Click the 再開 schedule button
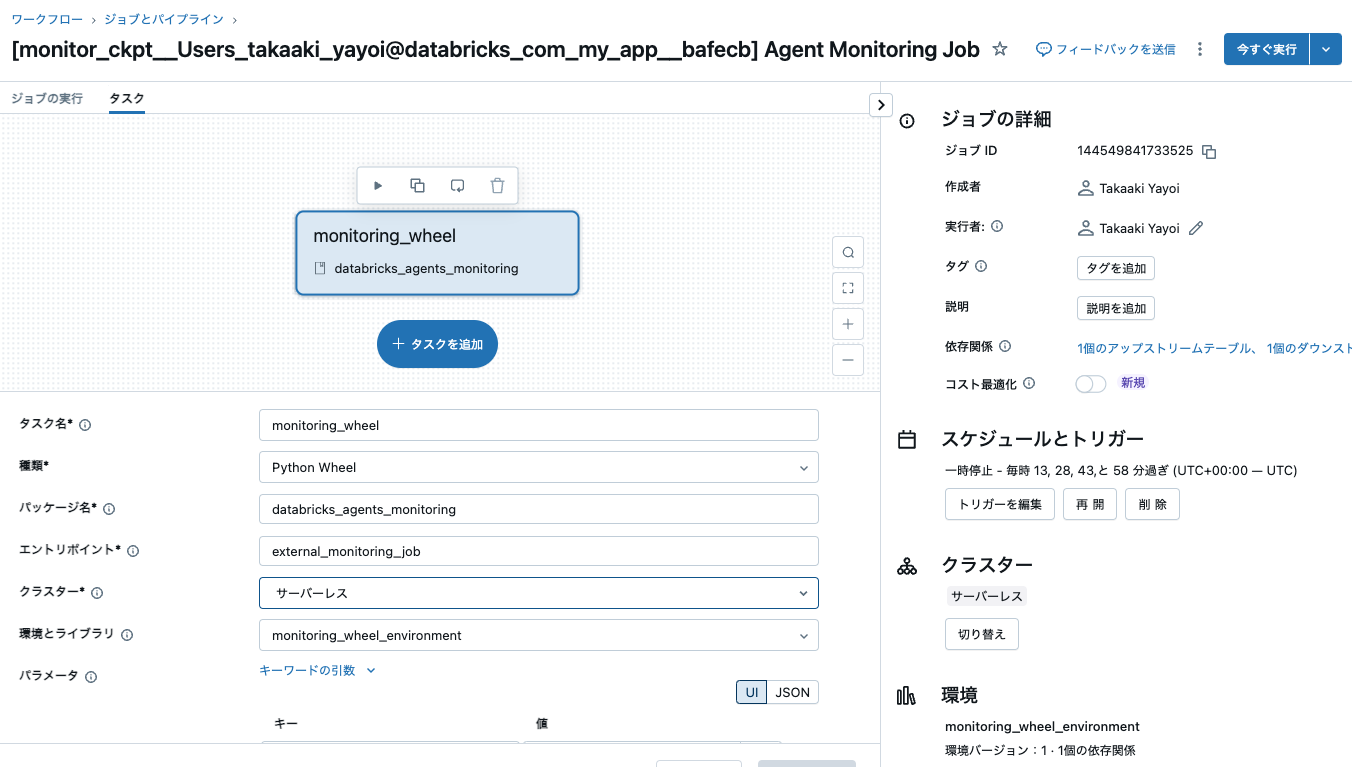Screen dimensions: 1352x767 pyautogui.click(x=1090, y=505)
